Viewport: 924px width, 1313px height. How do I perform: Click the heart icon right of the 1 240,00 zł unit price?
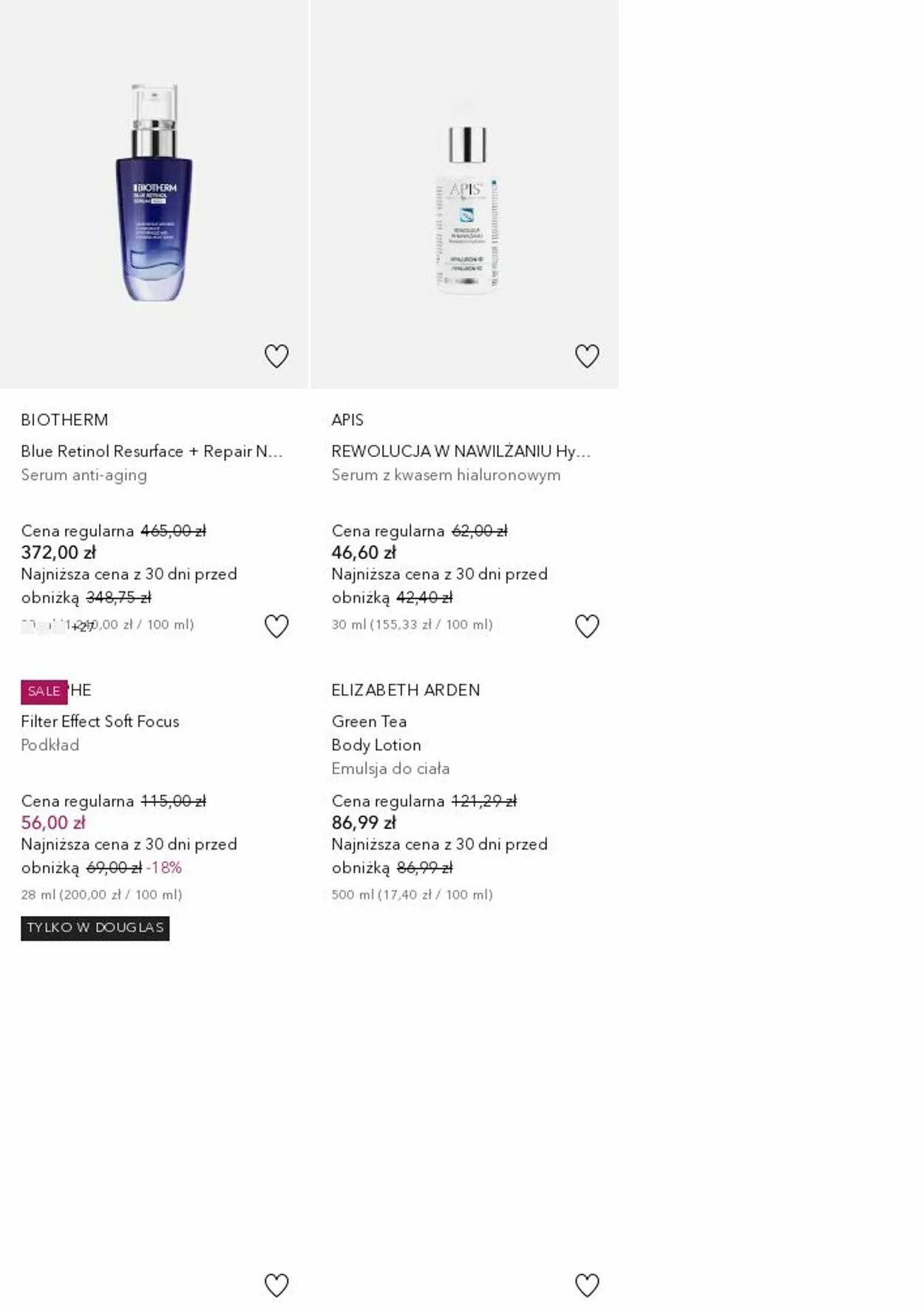[276, 626]
